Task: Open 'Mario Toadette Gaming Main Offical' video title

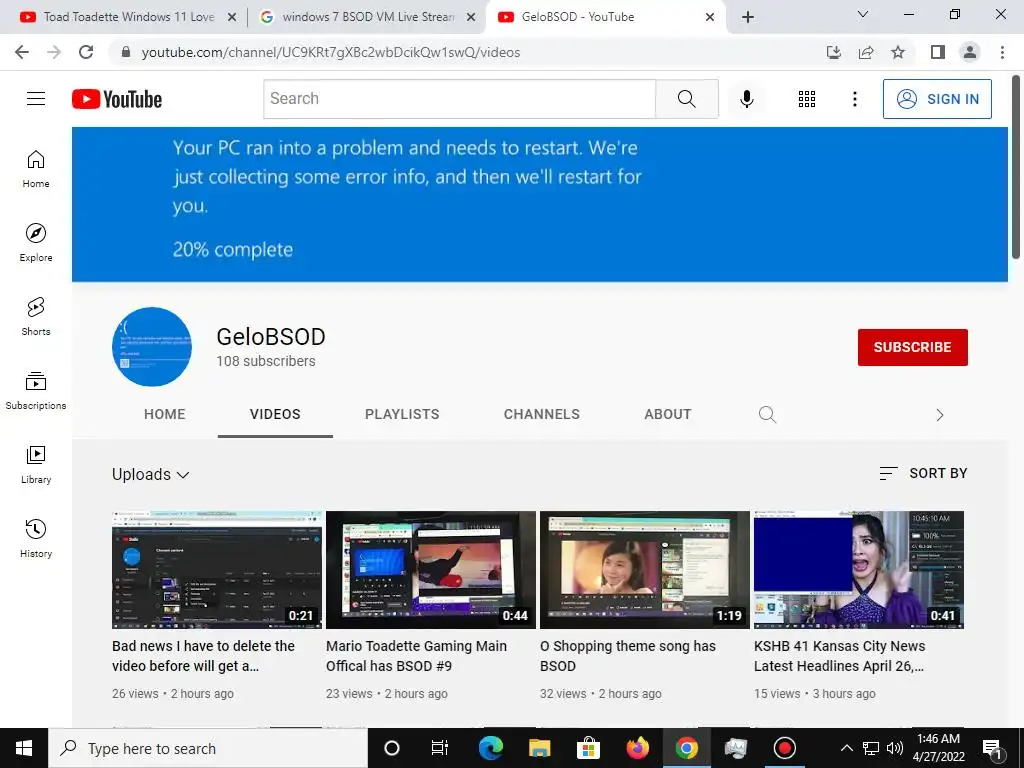Action: (416, 656)
